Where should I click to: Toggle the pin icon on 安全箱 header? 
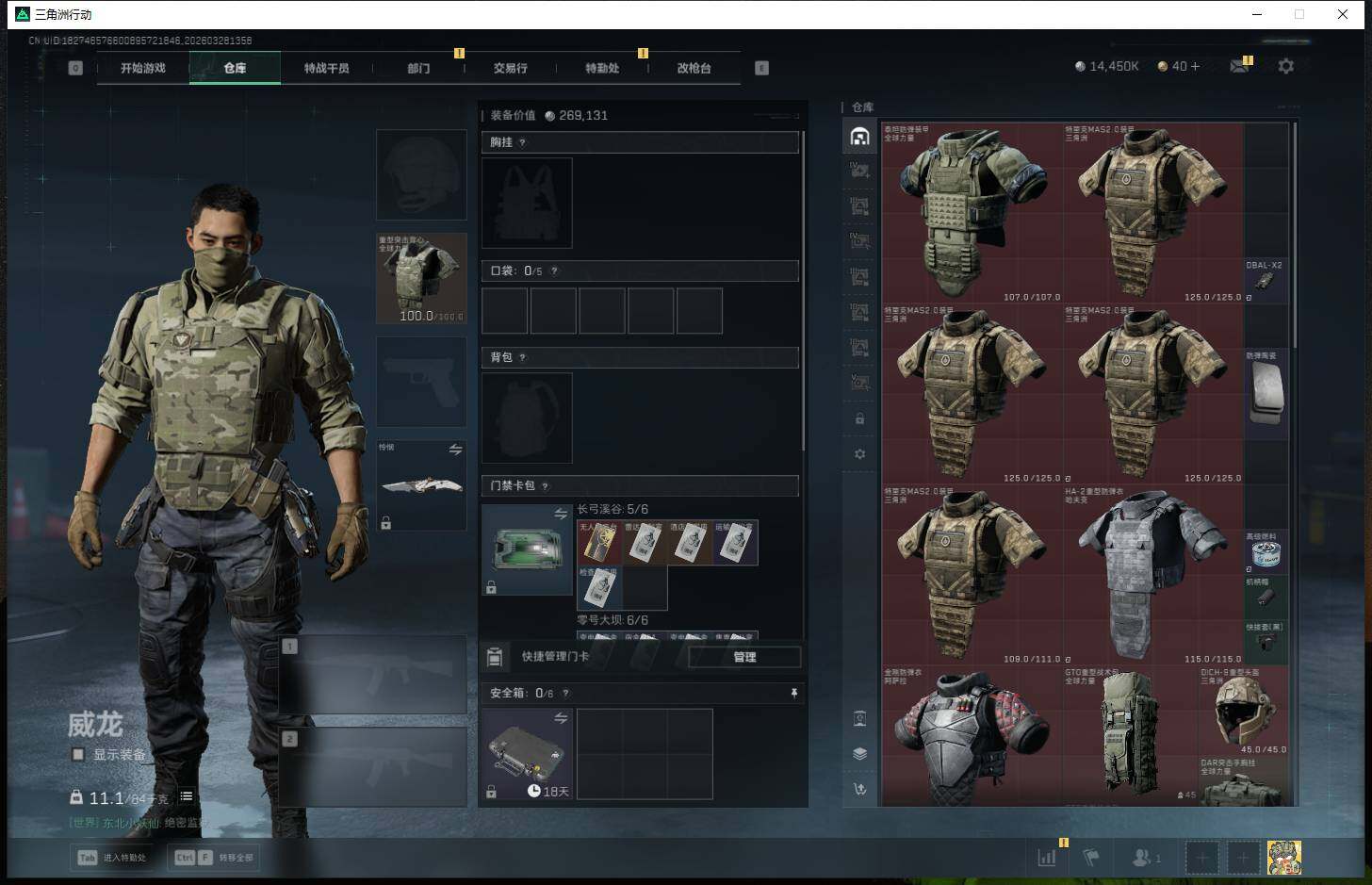(x=794, y=693)
